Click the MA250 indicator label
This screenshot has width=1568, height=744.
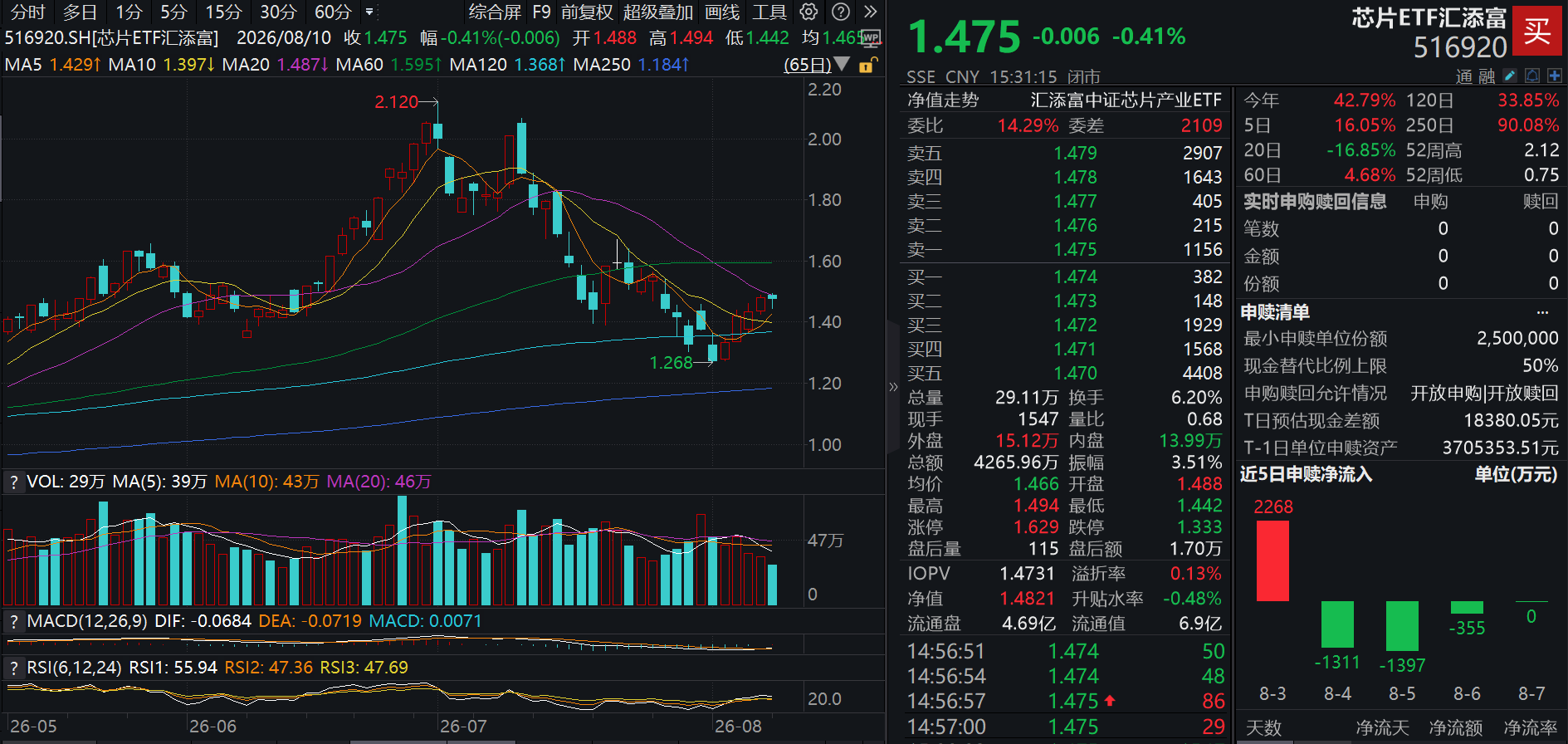click(602, 65)
